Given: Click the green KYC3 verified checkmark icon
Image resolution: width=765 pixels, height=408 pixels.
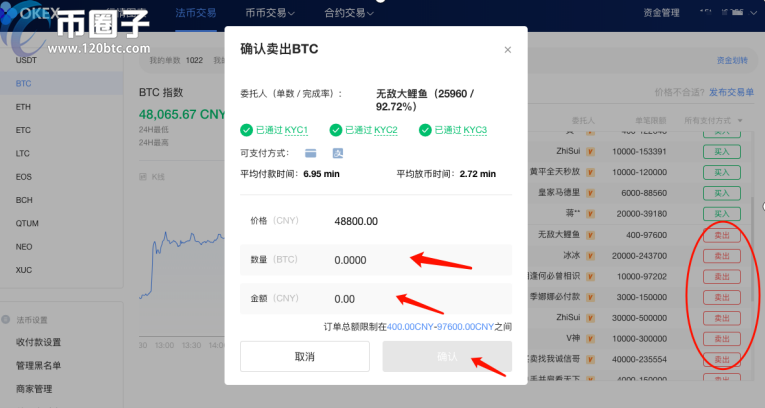Looking at the screenshot, I should pos(425,130).
